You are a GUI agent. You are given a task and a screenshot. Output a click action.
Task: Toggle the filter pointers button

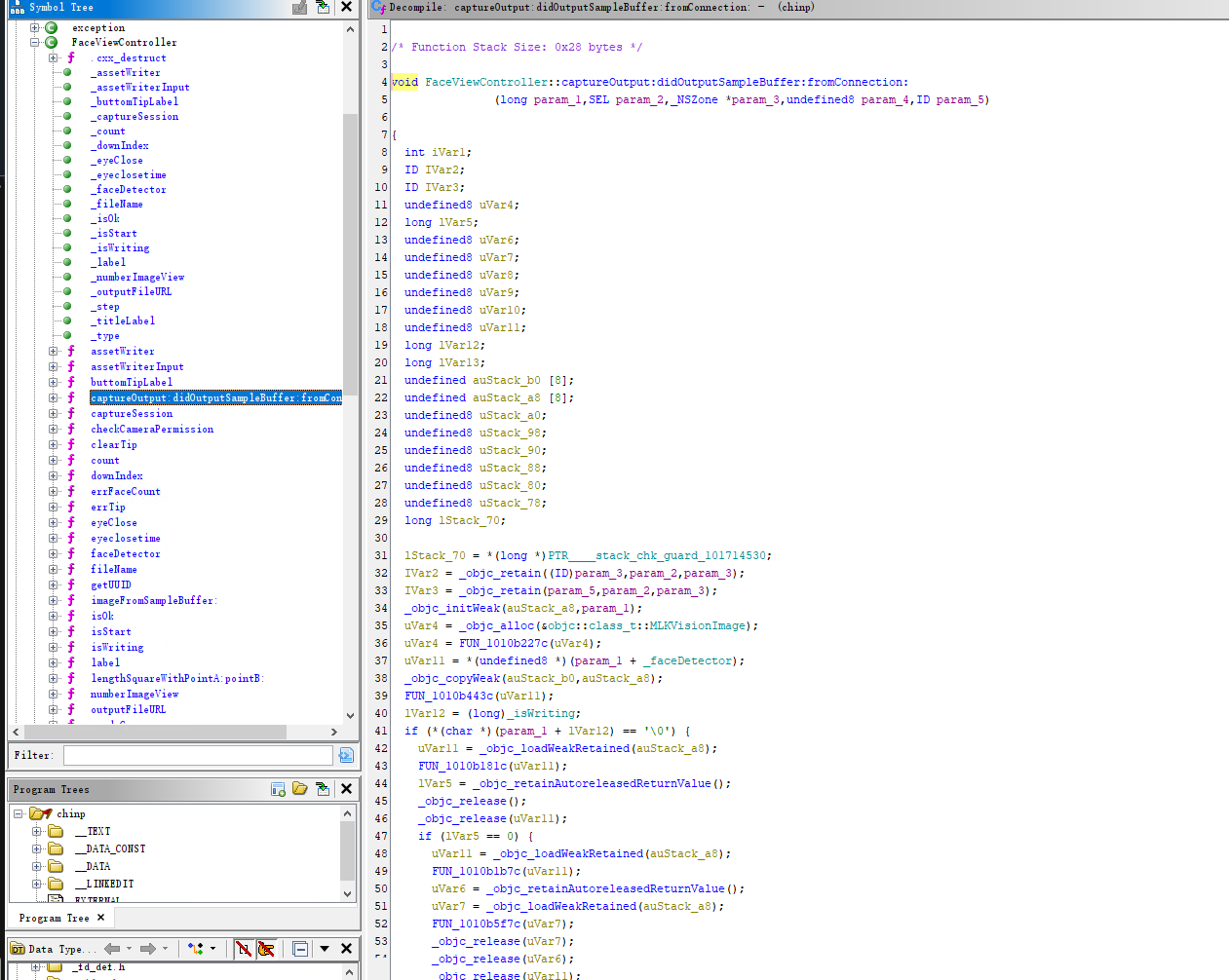pyautogui.click(x=265, y=949)
